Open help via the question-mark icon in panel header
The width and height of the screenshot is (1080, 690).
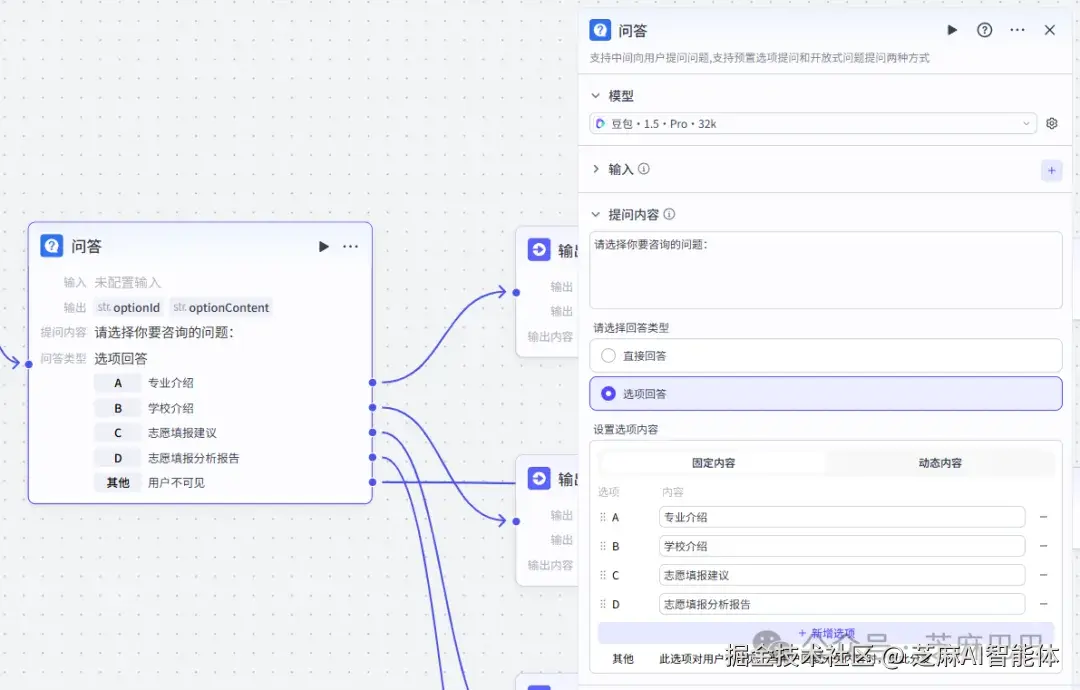[x=984, y=30]
